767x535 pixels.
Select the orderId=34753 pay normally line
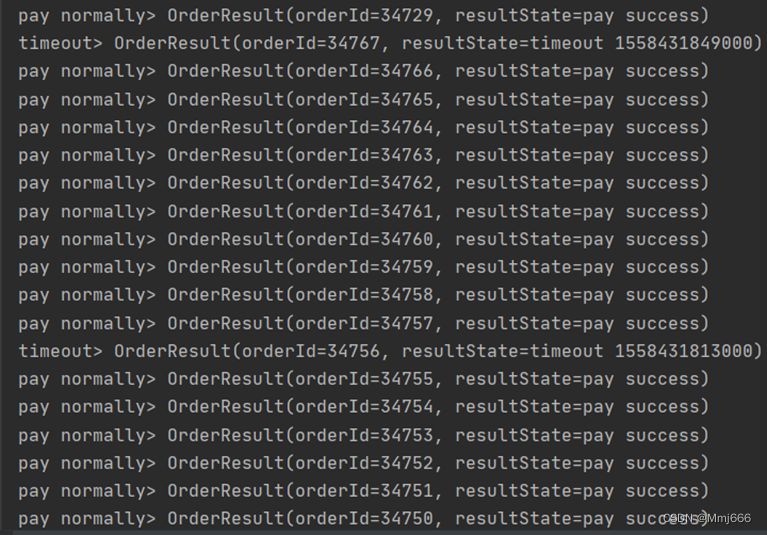point(363,436)
